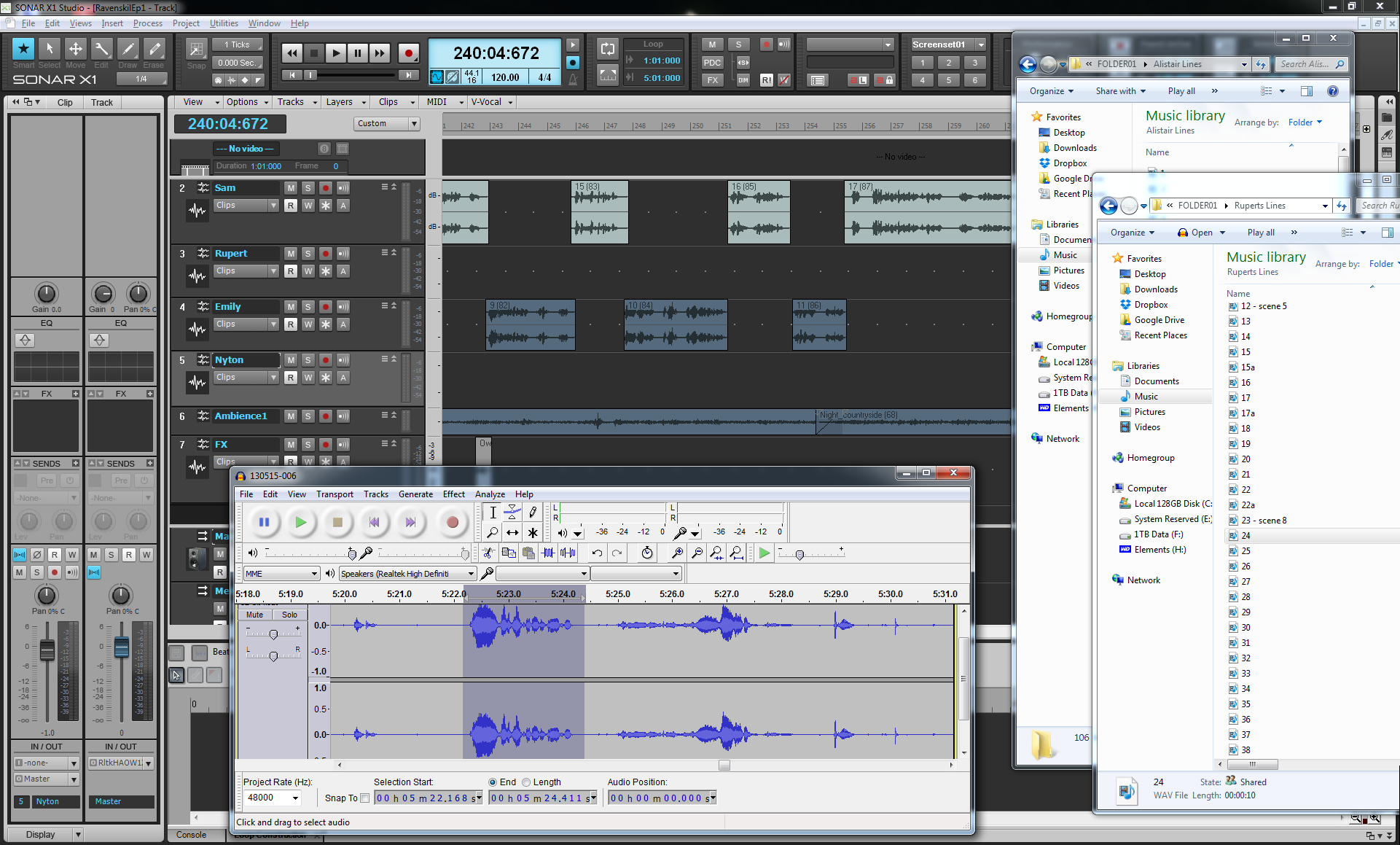This screenshot has width=1400, height=845.
Task: Toggle the SONAR loop on/off button
Action: 607,49
